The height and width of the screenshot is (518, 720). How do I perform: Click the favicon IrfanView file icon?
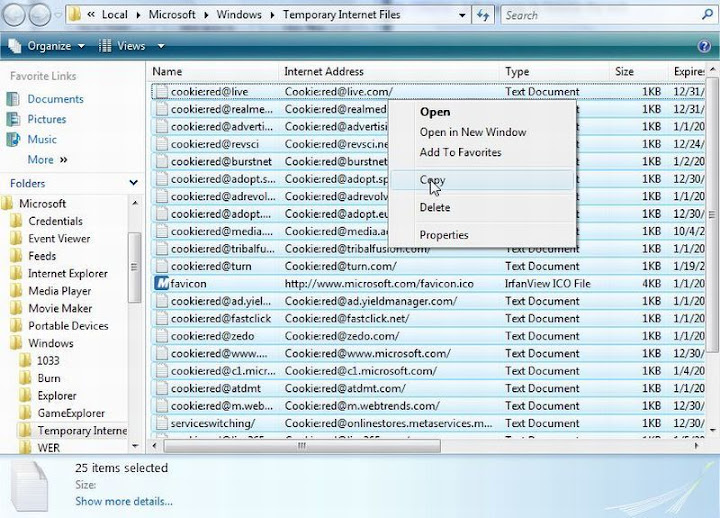click(162, 283)
